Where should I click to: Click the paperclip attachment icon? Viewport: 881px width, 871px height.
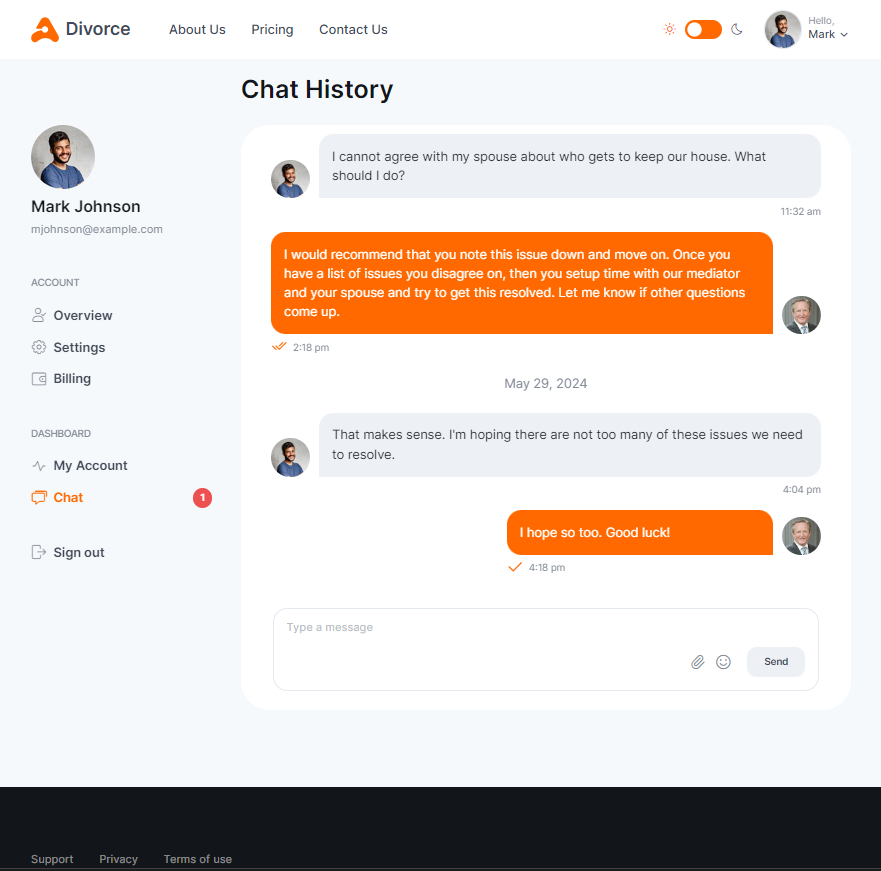697,662
